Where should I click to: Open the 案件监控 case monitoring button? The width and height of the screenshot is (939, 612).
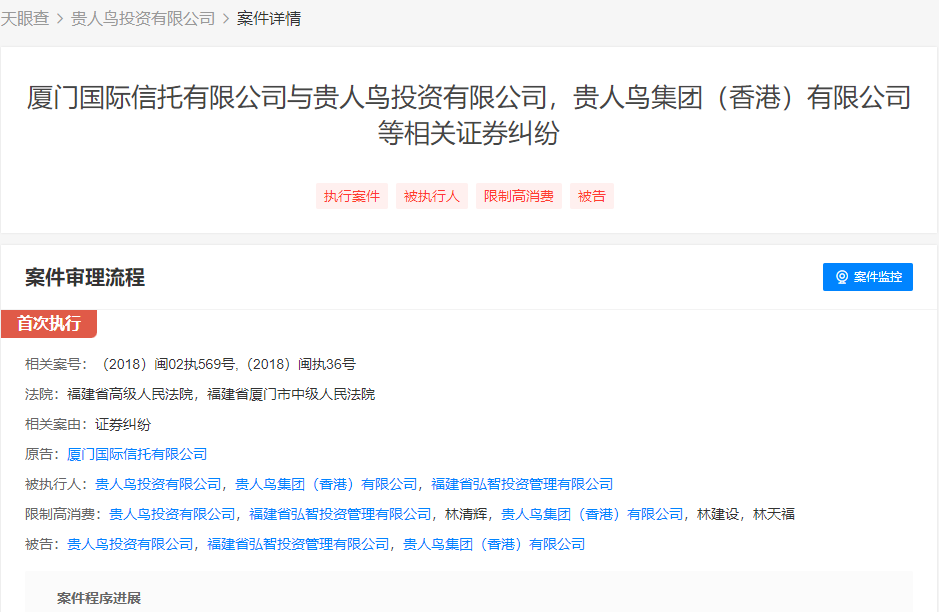[x=868, y=277]
